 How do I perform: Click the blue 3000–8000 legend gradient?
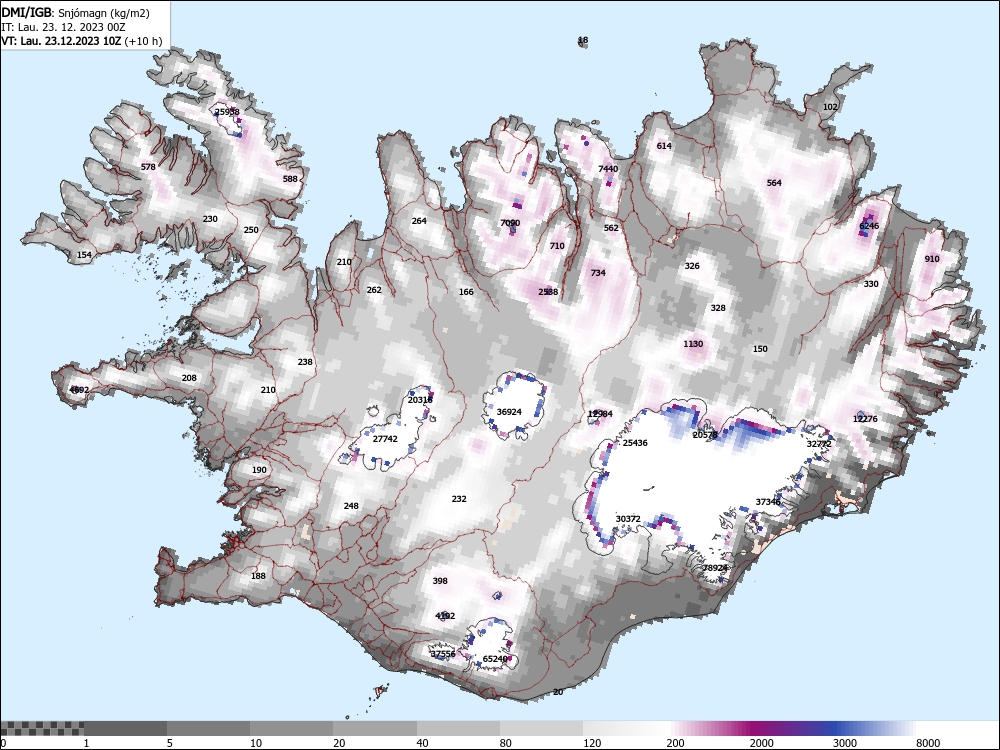(874, 728)
